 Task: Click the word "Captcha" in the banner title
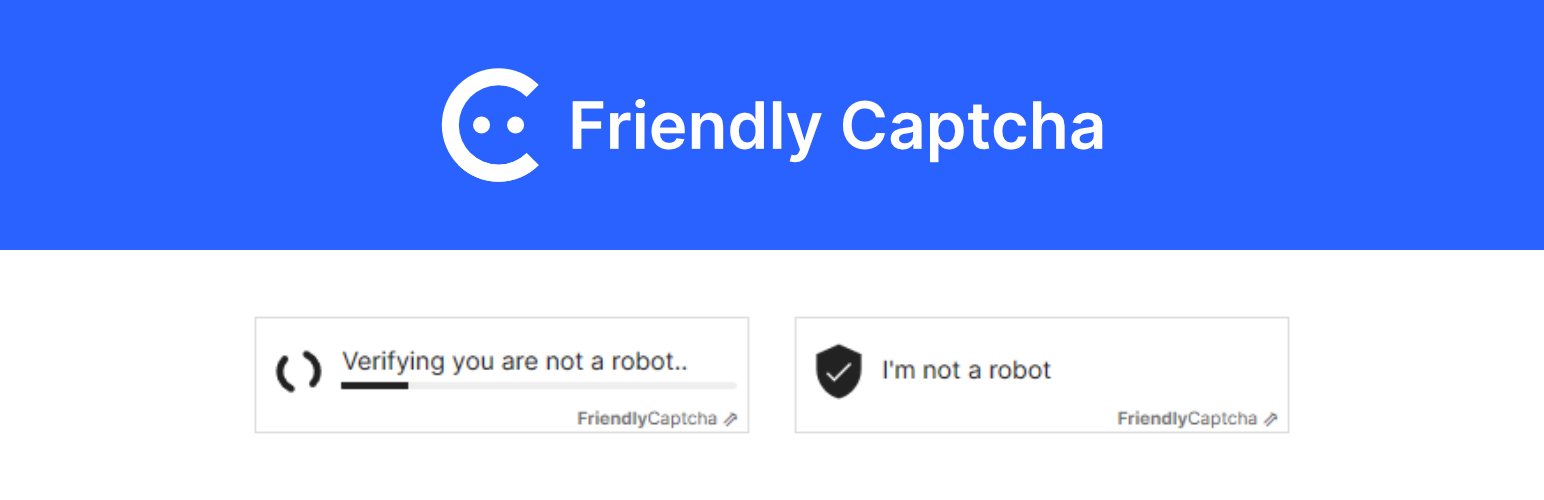coord(973,127)
